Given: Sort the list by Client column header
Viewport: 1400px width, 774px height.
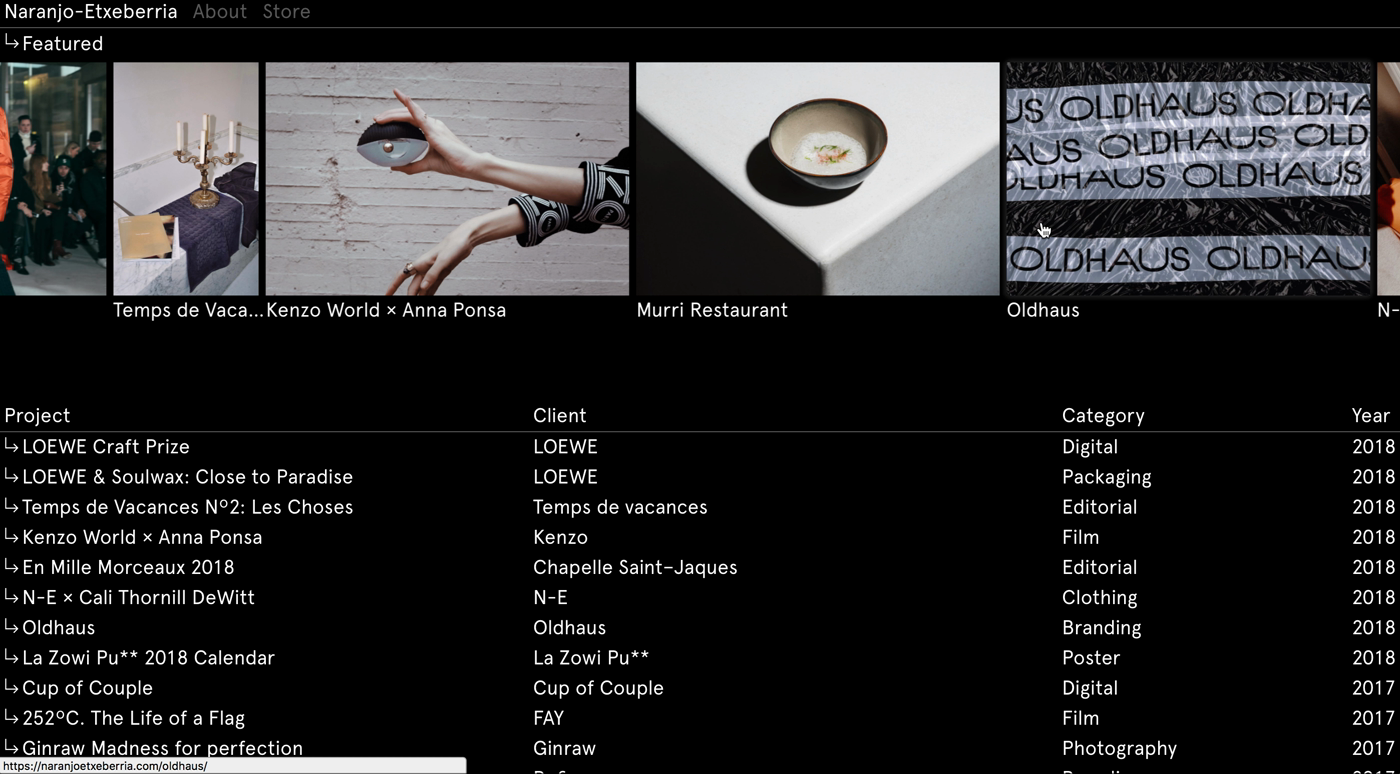Looking at the screenshot, I should [560, 416].
